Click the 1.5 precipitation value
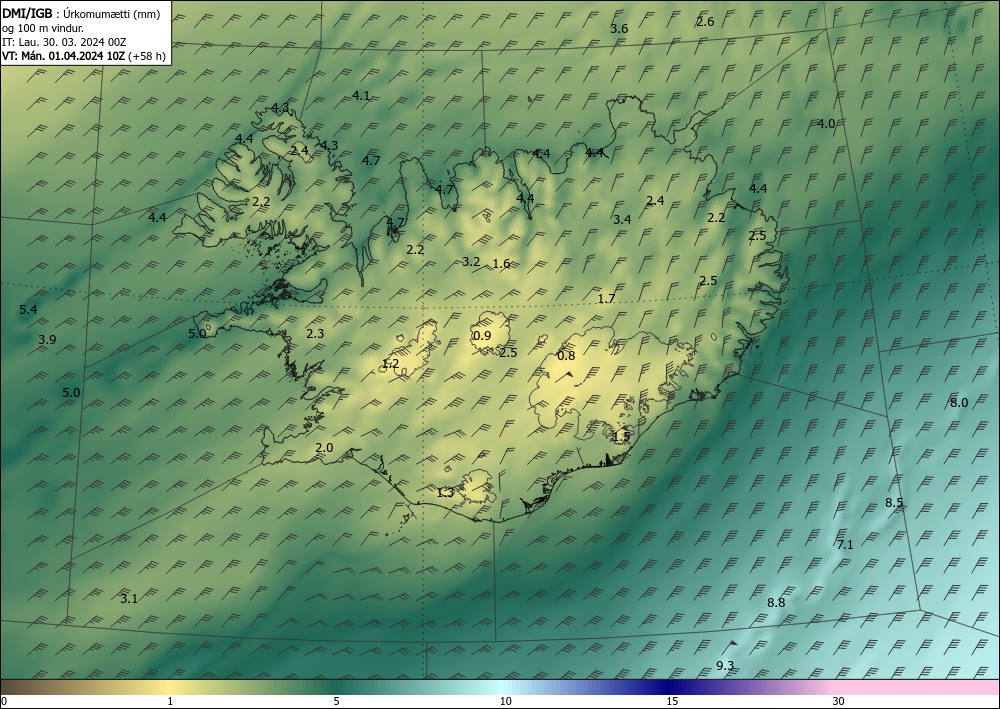The image size is (1000, 709). [x=621, y=437]
